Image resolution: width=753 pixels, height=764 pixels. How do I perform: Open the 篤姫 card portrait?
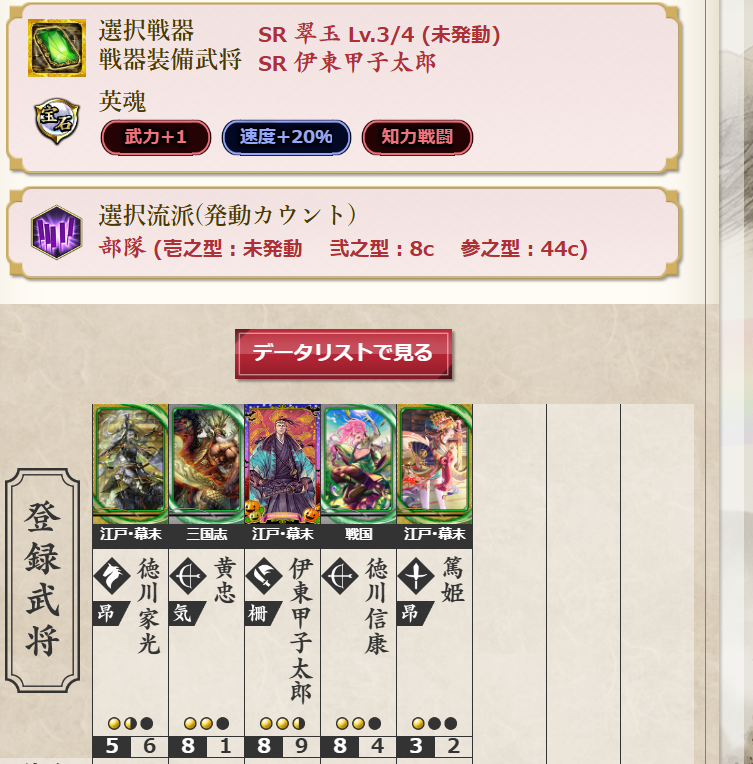click(x=434, y=464)
